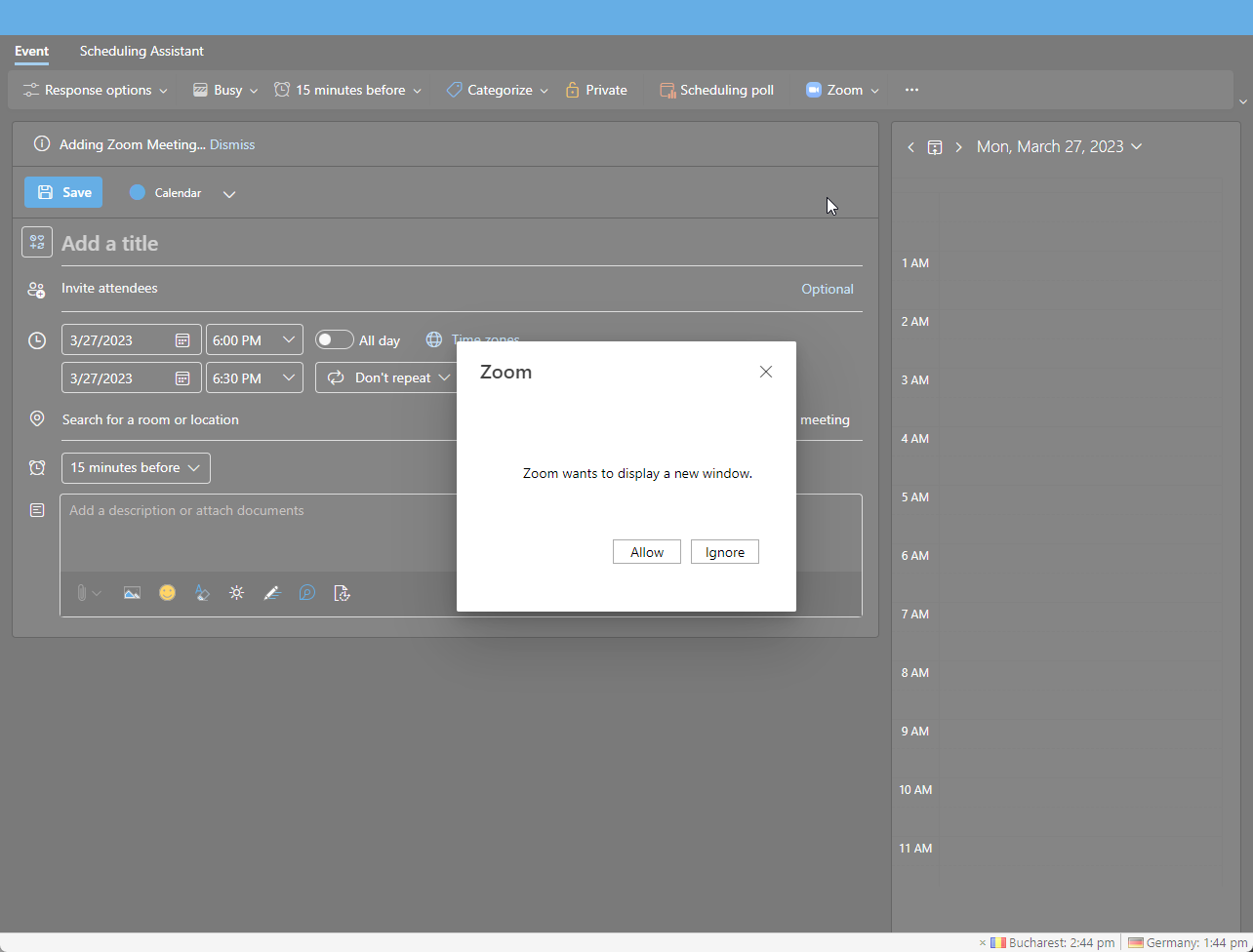Click the location pin icon
This screenshot has width=1253, height=952.
[37, 419]
